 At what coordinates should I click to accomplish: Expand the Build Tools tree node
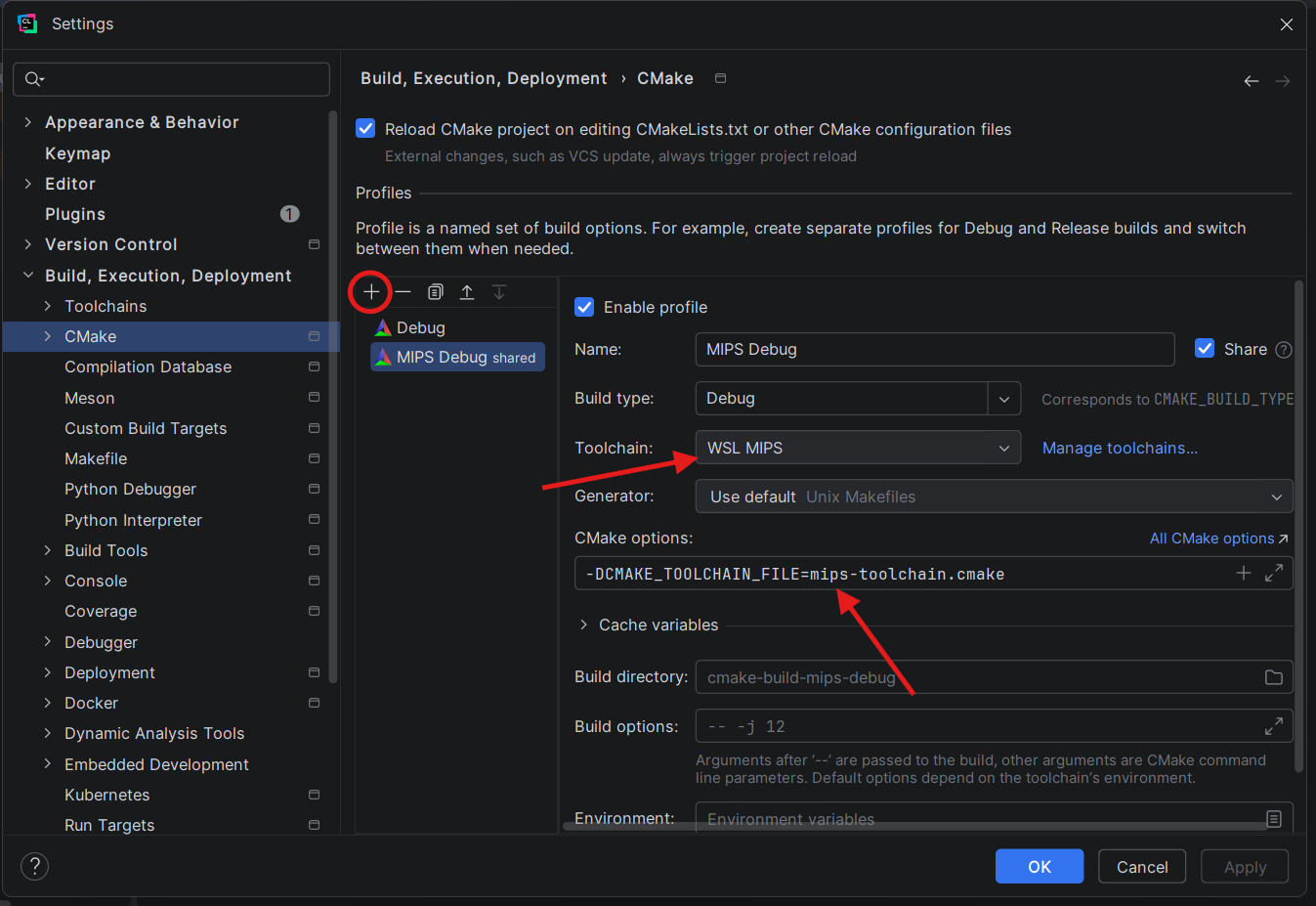point(47,550)
